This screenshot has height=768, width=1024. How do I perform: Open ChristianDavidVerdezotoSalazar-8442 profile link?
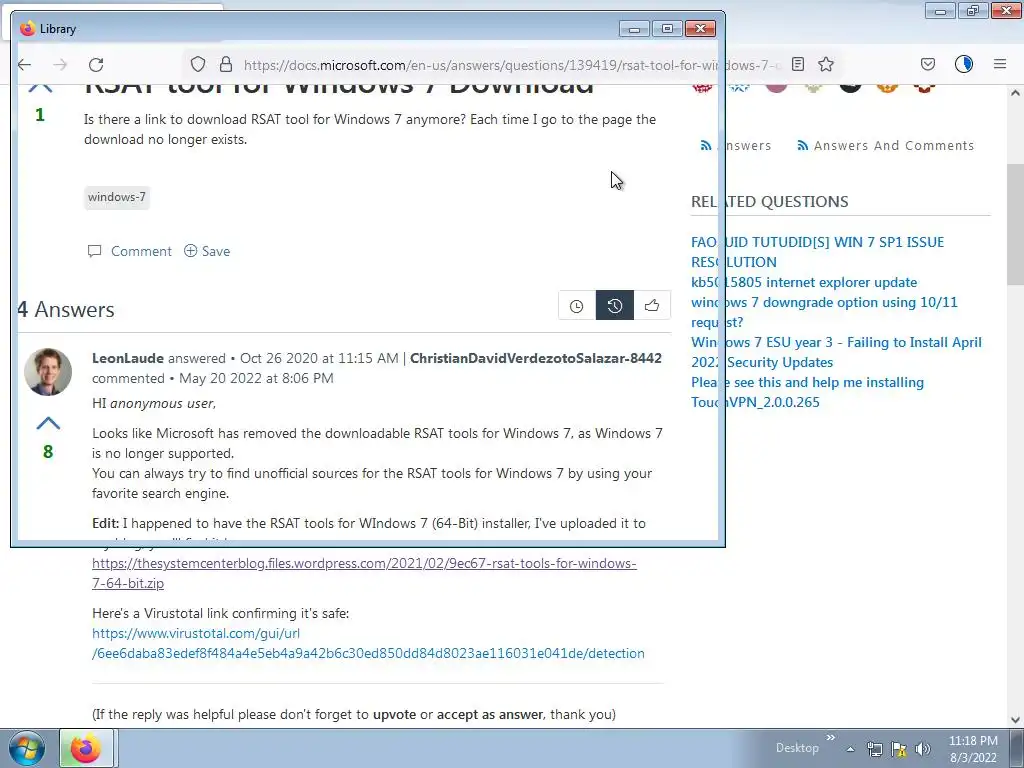[x=536, y=359]
